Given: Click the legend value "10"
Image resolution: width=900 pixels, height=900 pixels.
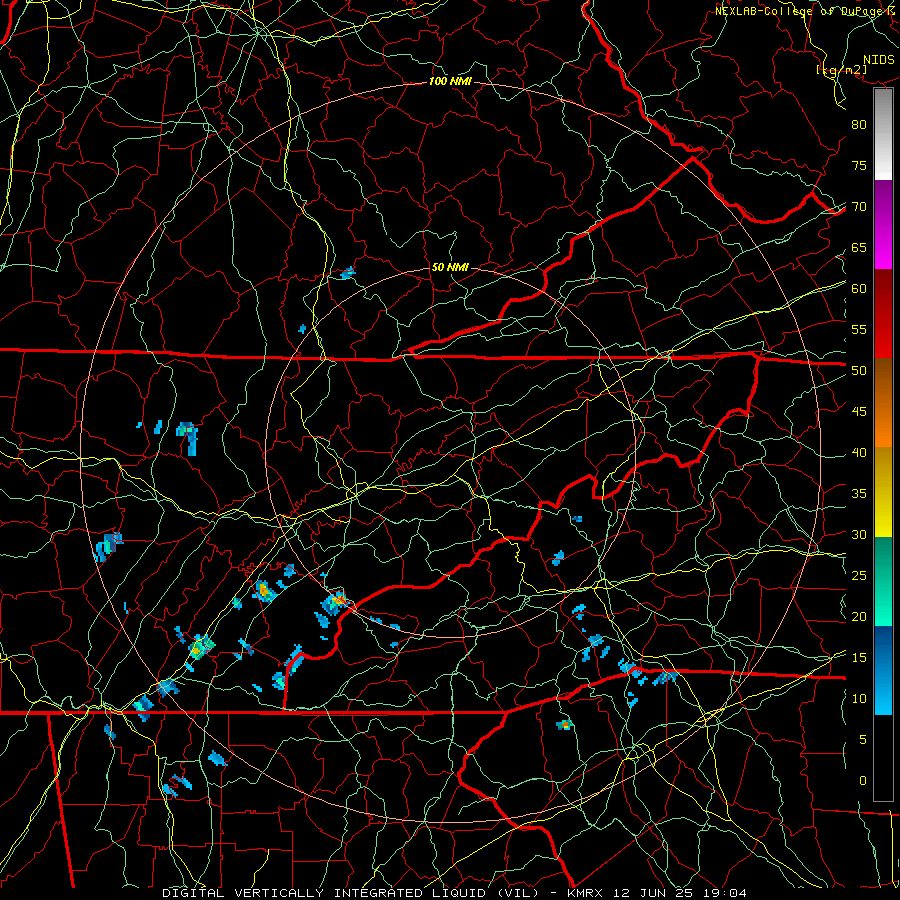Looking at the screenshot, I should click(x=859, y=699).
